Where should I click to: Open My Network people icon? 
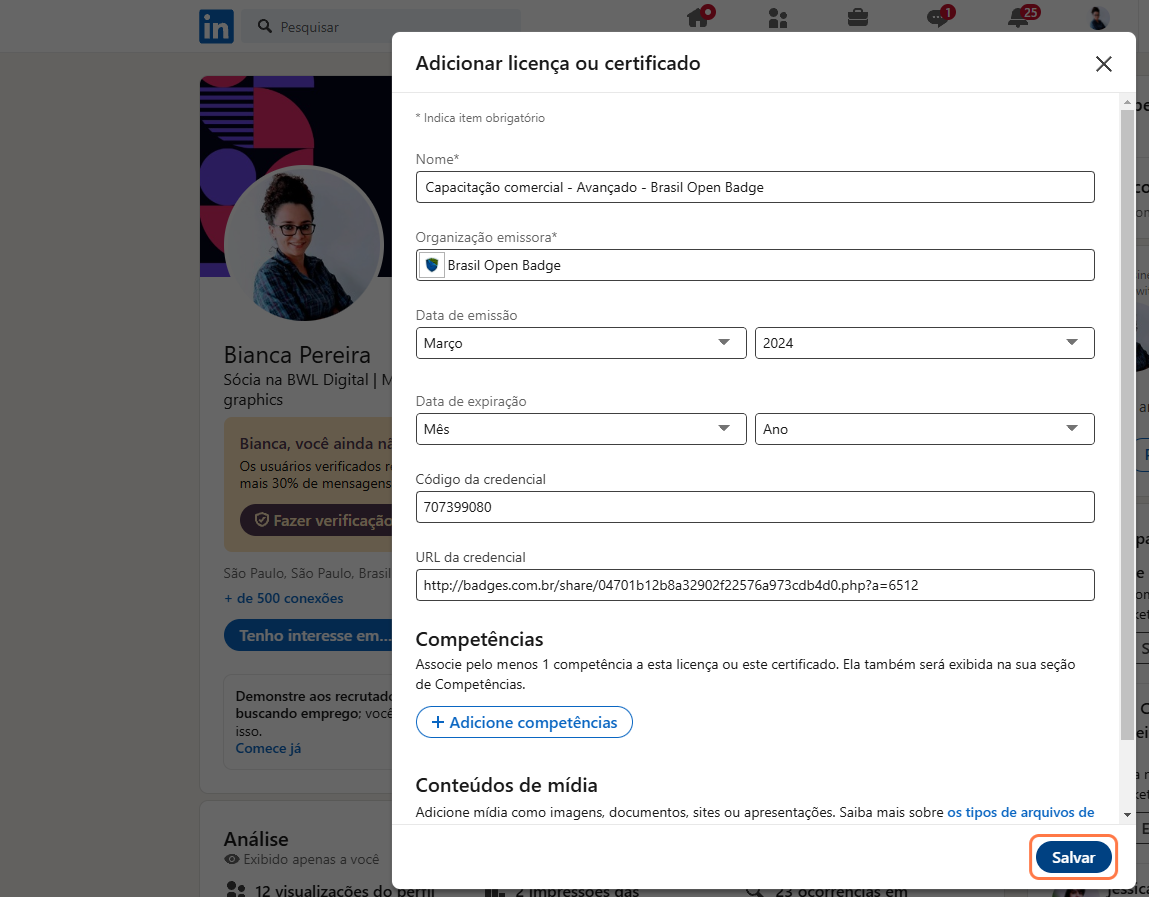coord(777,18)
